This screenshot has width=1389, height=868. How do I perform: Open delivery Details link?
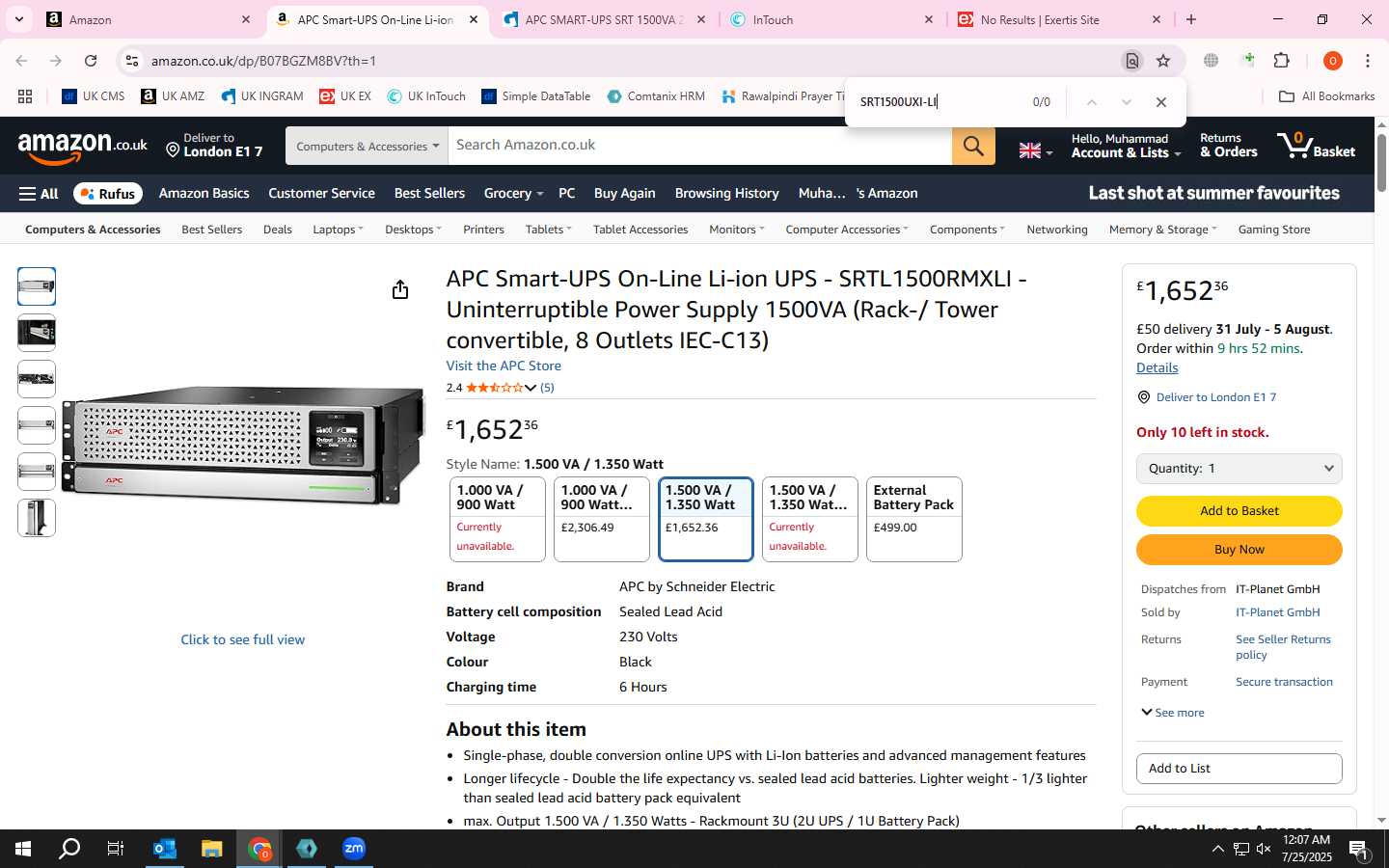(x=1157, y=368)
